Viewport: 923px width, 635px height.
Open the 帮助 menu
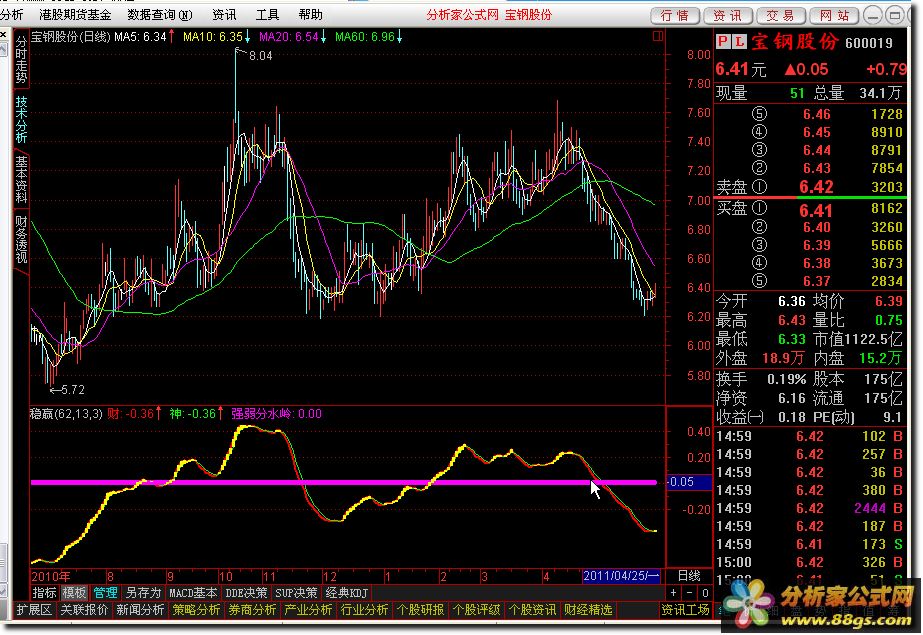pos(310,15)
